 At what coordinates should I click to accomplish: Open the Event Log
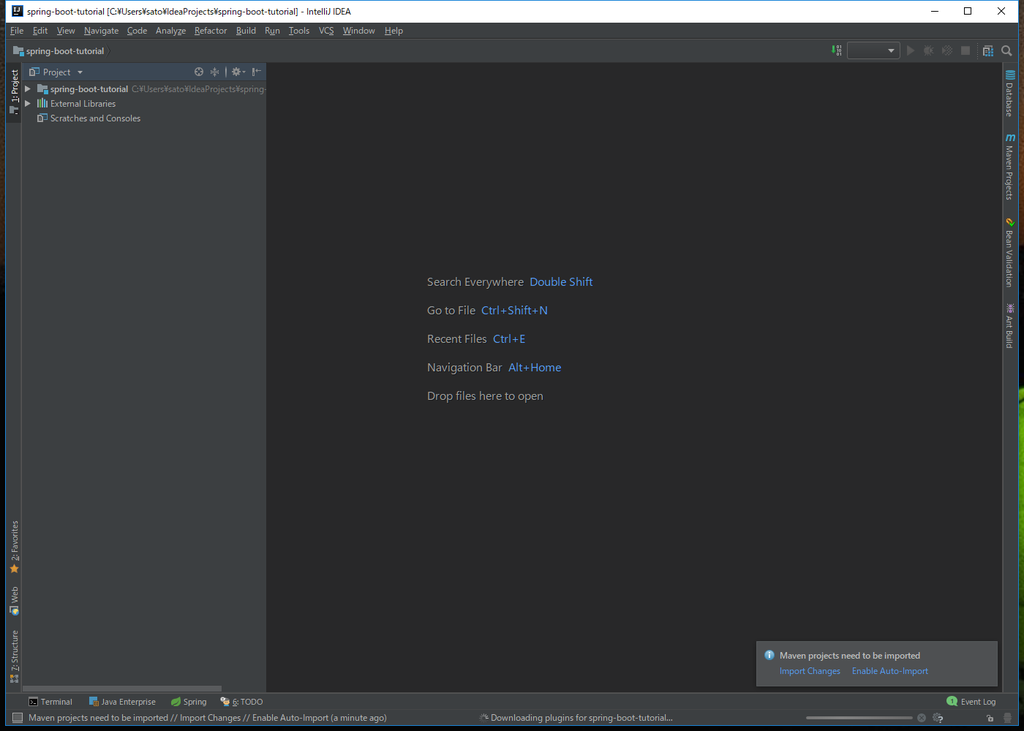coord(971,702)
